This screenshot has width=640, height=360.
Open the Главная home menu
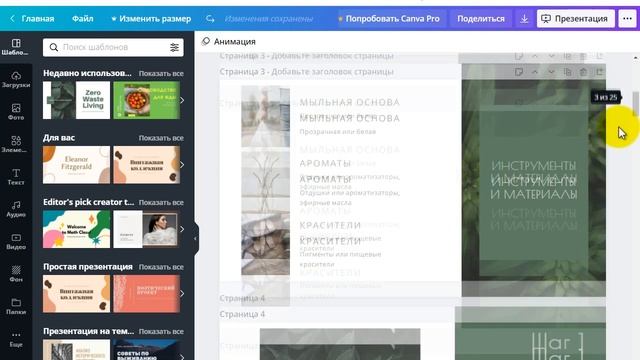click(x=38, y=19)
